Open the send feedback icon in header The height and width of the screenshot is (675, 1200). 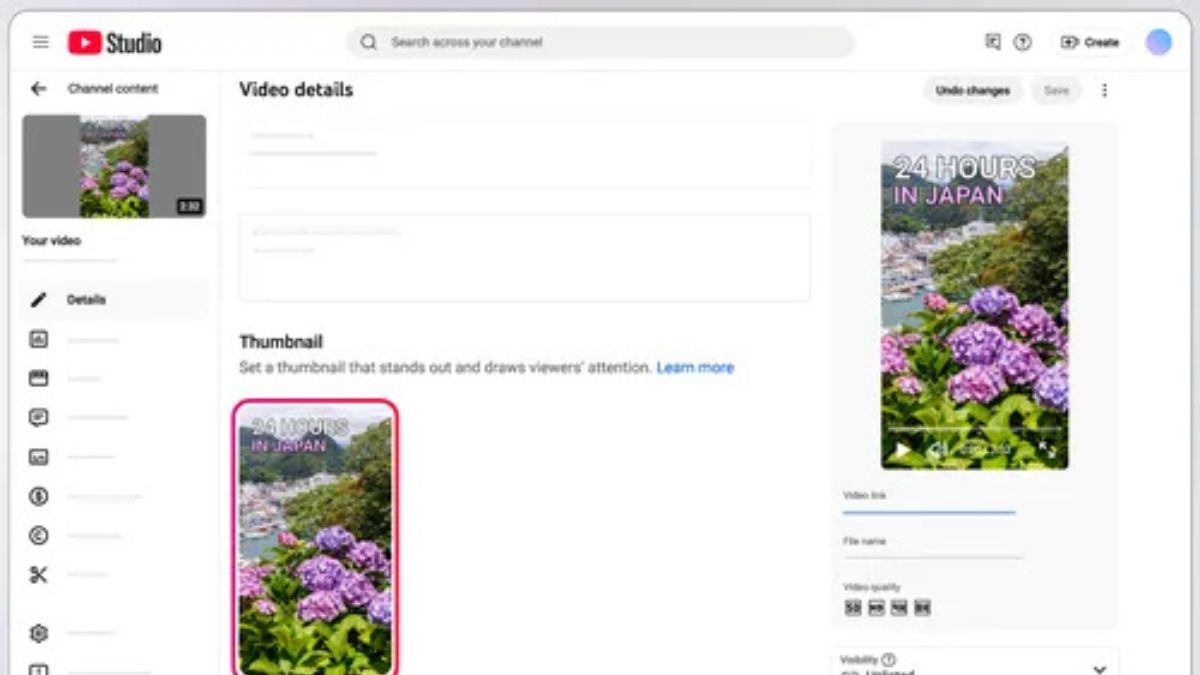[x=992, y=42]
